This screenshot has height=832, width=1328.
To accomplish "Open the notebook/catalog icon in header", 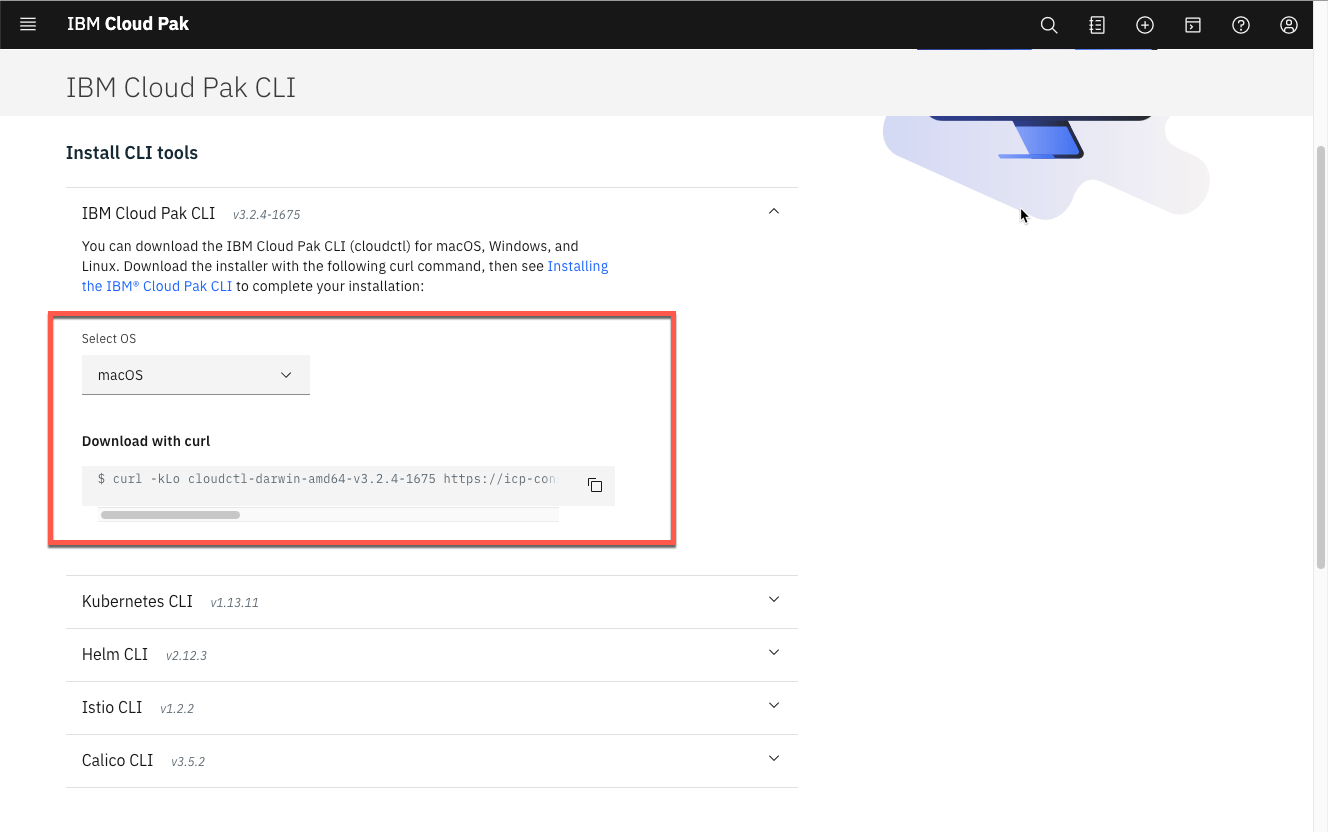I will [x=1097, y=25].
